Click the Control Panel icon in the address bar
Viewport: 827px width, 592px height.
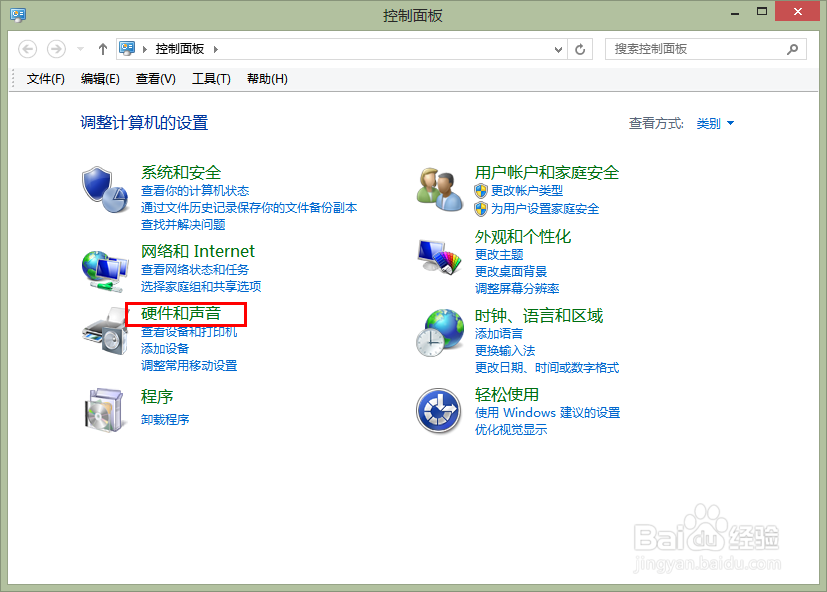[127, 49]
